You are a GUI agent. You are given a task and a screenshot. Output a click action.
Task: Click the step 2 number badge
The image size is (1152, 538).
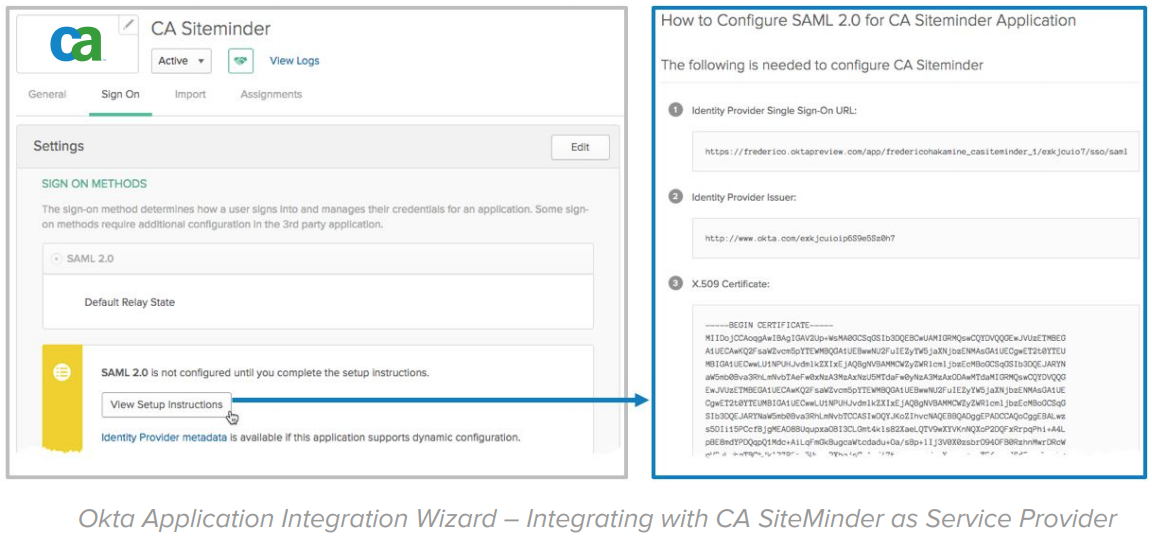(x=675, y=197)
